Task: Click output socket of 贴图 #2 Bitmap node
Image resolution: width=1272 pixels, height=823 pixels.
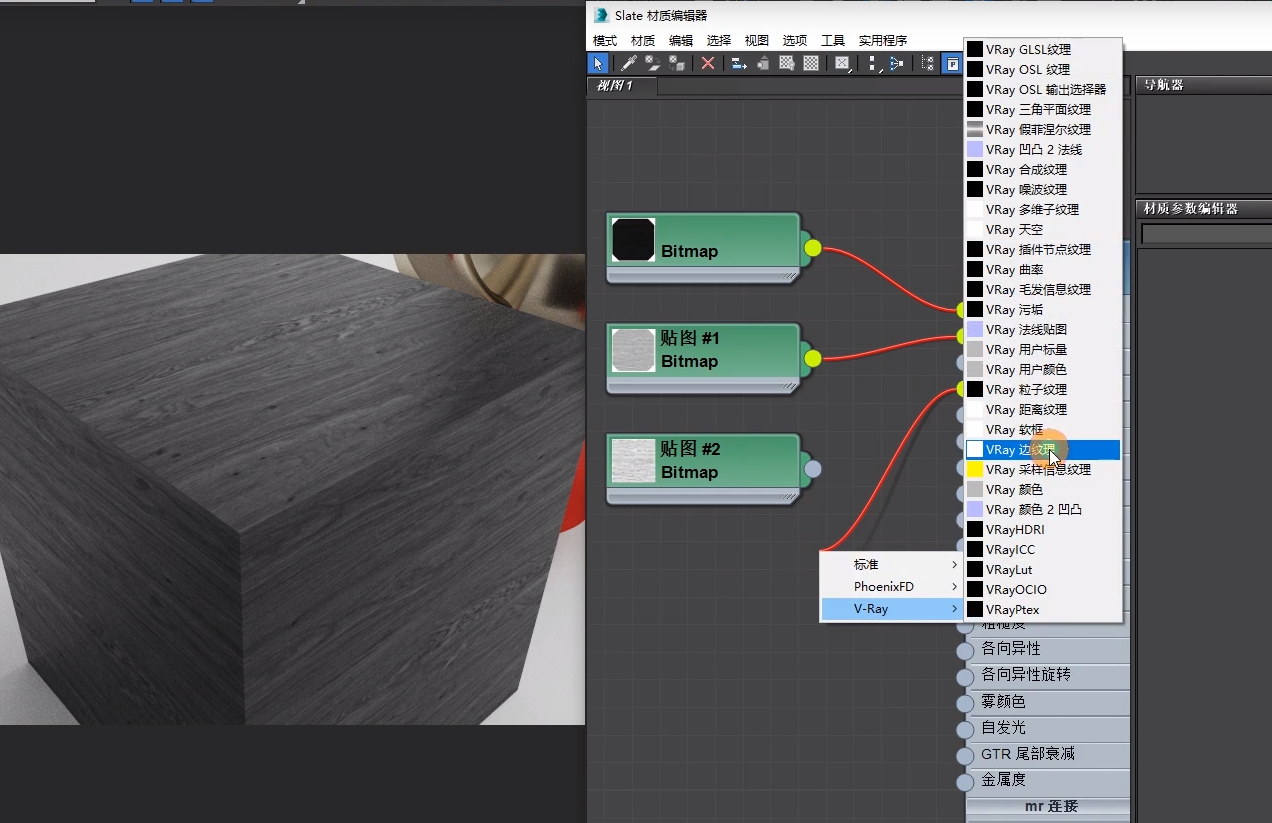Action: [813, 469]
